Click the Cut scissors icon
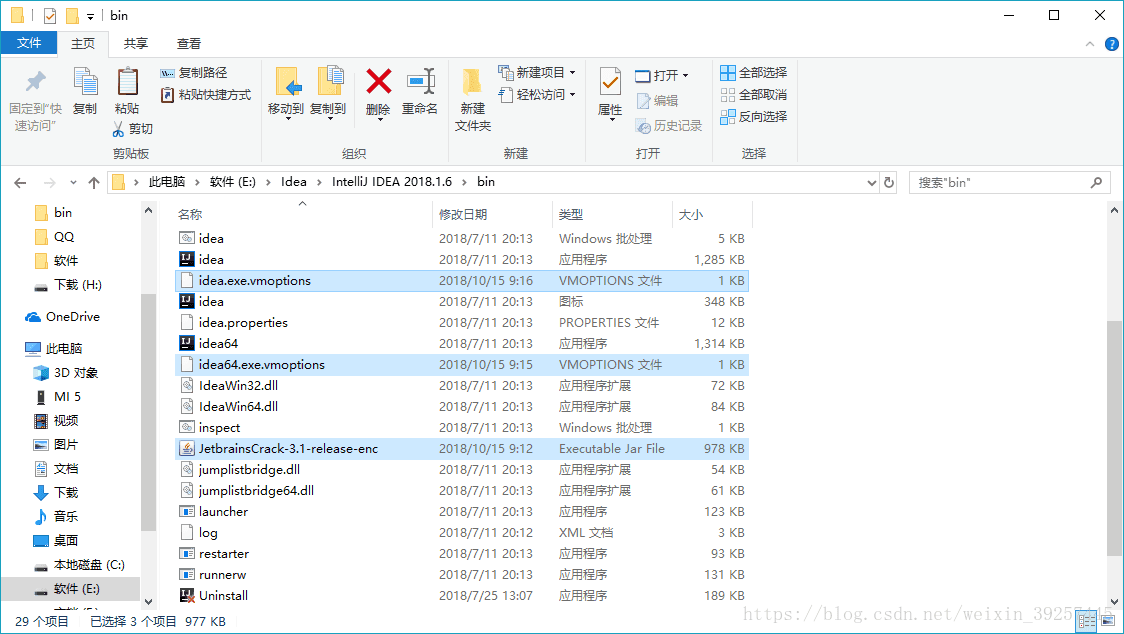This screenshot has height=634, width=1124. [118, 128]
